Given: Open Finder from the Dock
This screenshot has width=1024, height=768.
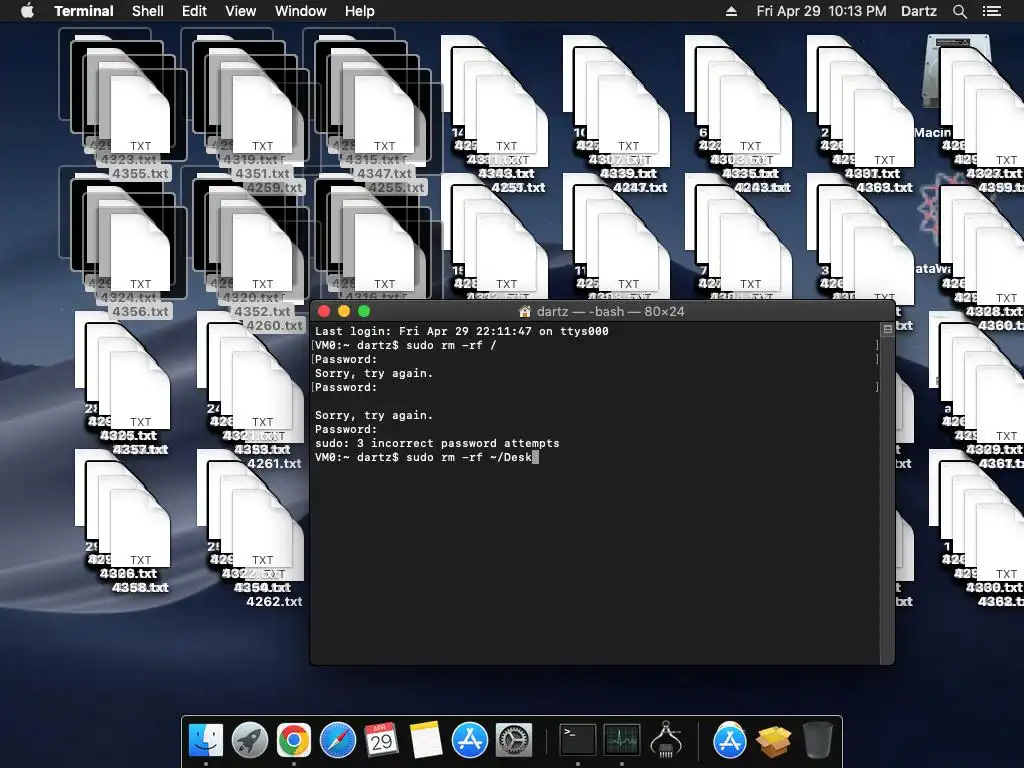Looking at the screenshot, I should pos(206,741).
